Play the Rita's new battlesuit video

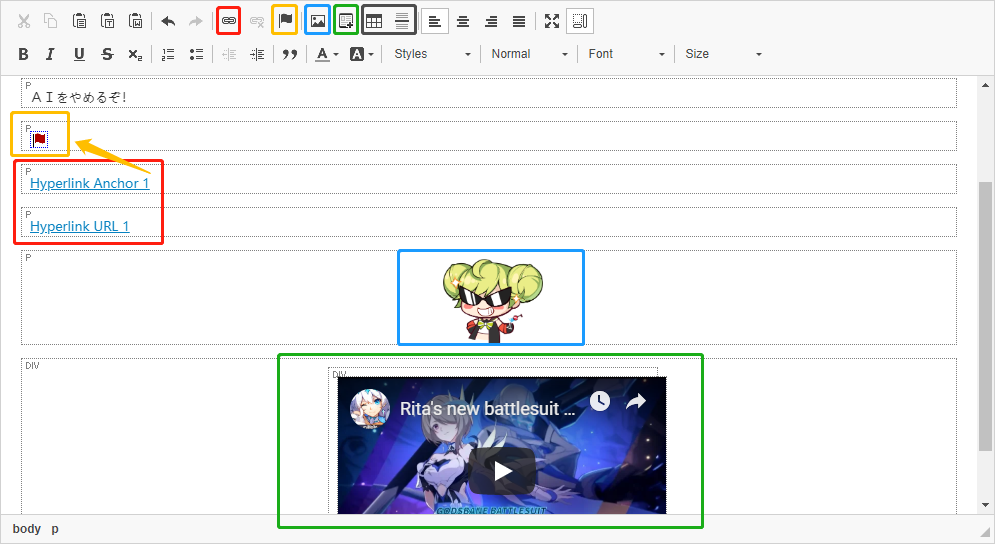click(x=502, y=471)
